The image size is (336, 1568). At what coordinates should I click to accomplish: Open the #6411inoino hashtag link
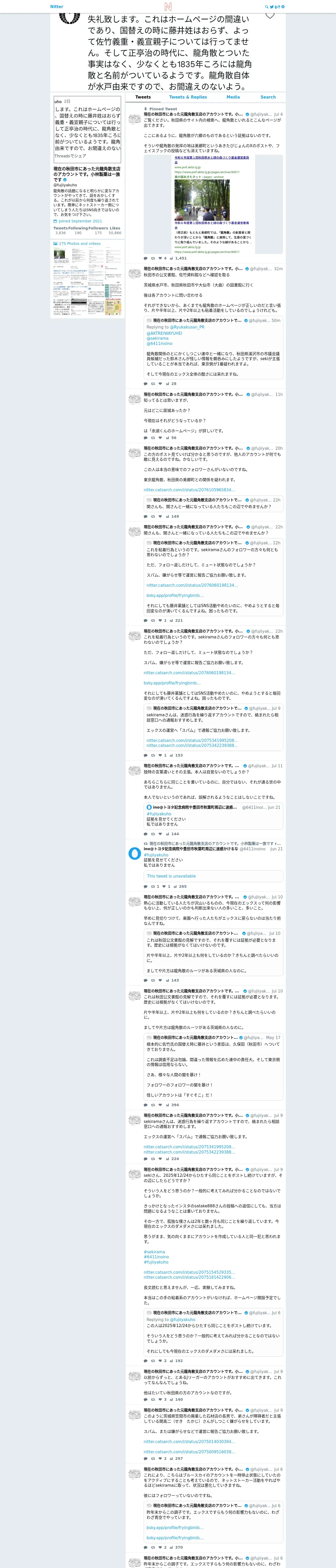156,1257
